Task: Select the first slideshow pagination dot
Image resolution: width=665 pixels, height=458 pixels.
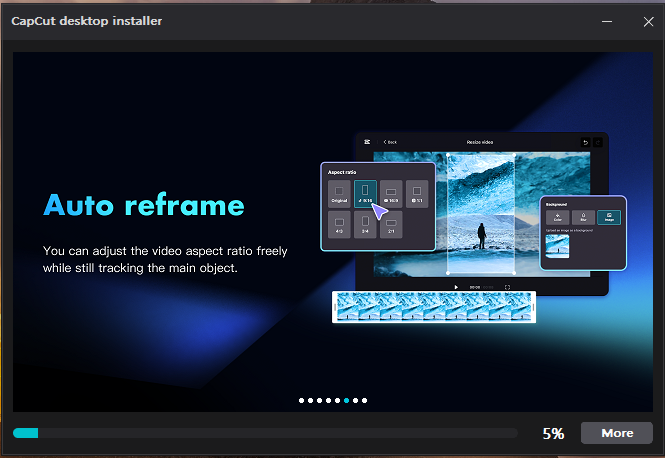Action: [x=301, y=400]
